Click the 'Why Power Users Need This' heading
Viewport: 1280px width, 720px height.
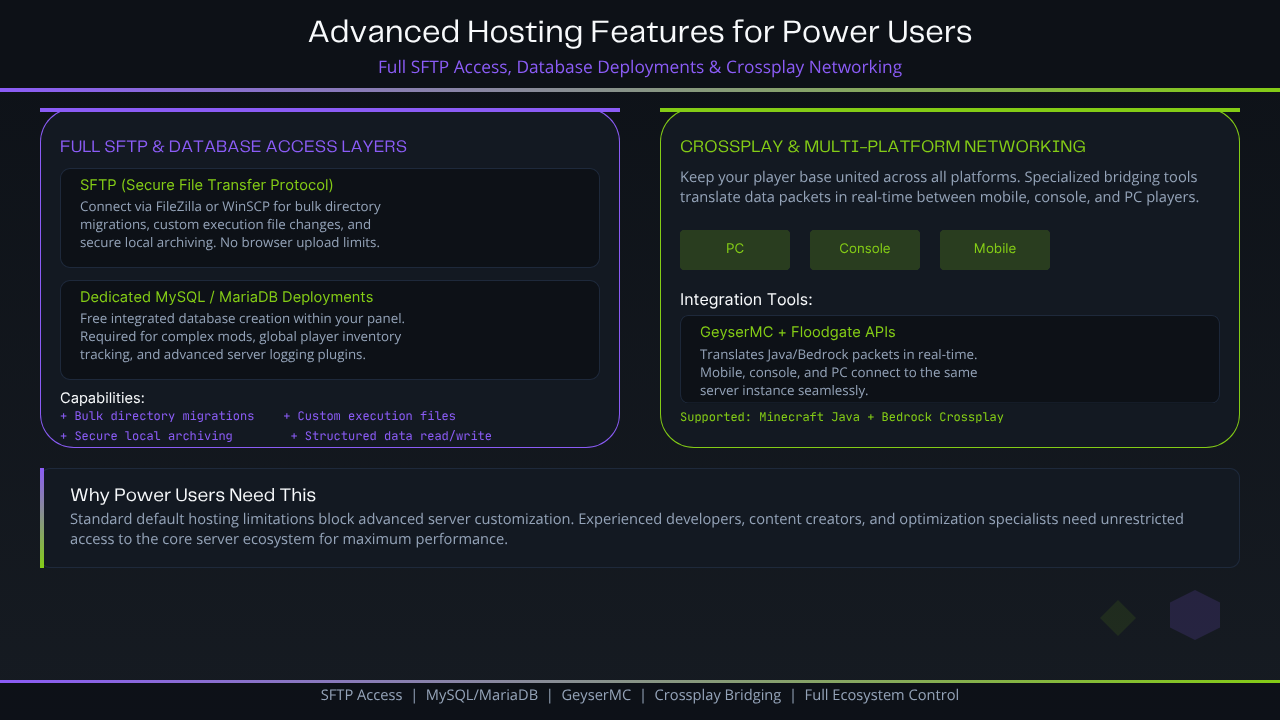[x=193, y=495]
